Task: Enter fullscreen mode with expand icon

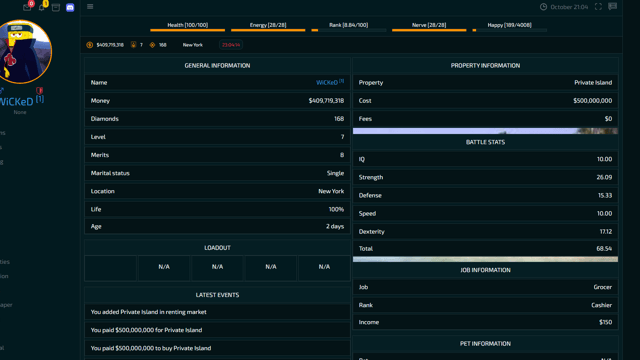Action: [598, 7]
